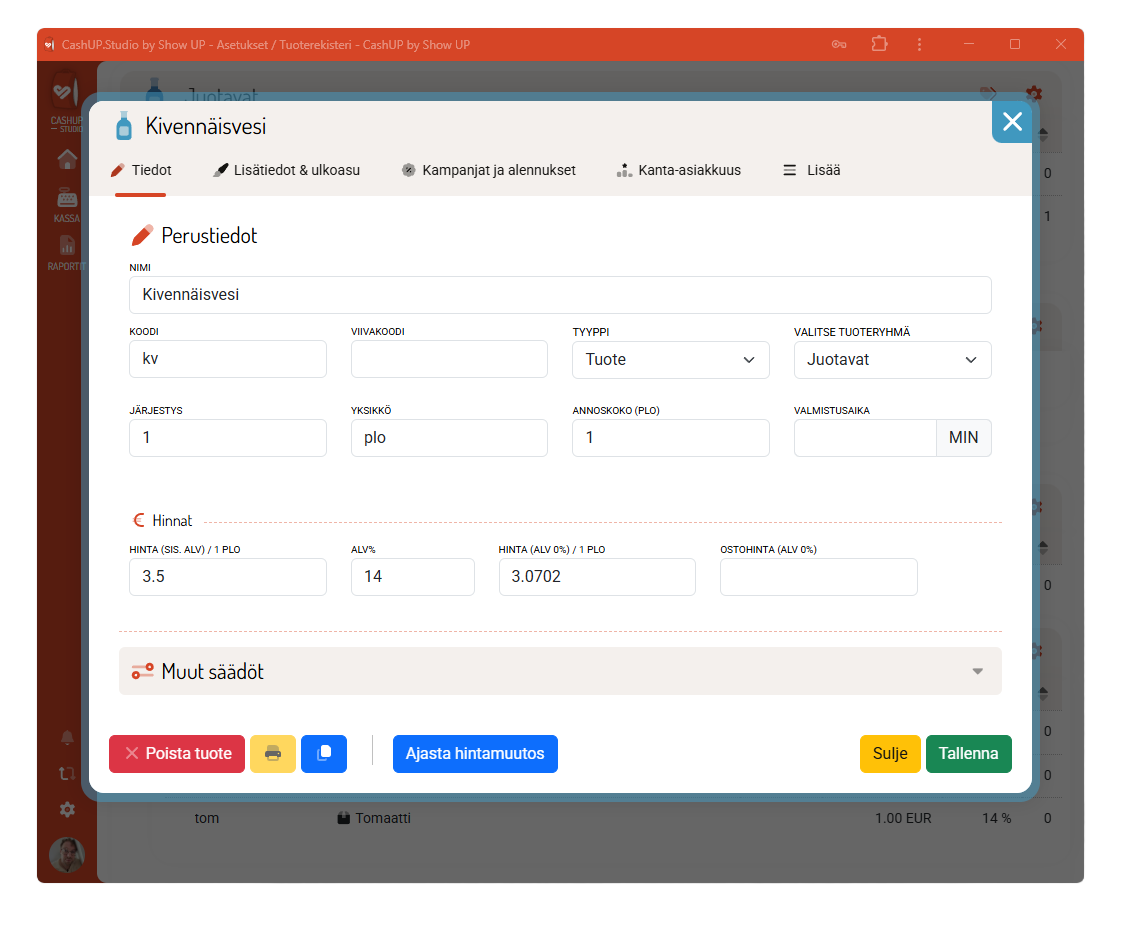1135x940 pixels.
Task: Open Raportit reports icon in sidebar
Action: coord(67,251)
